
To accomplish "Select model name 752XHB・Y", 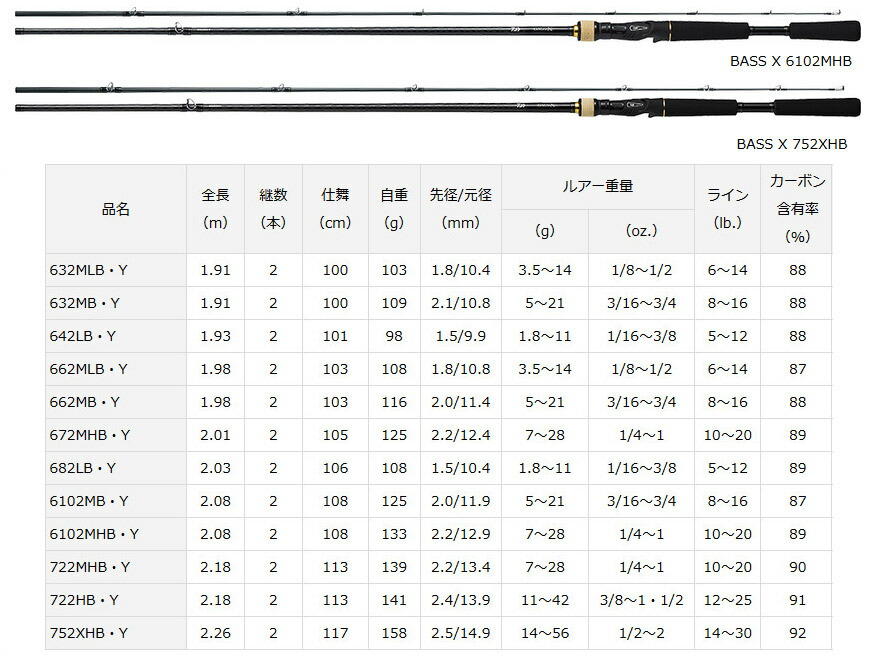I will click(89, 633).
